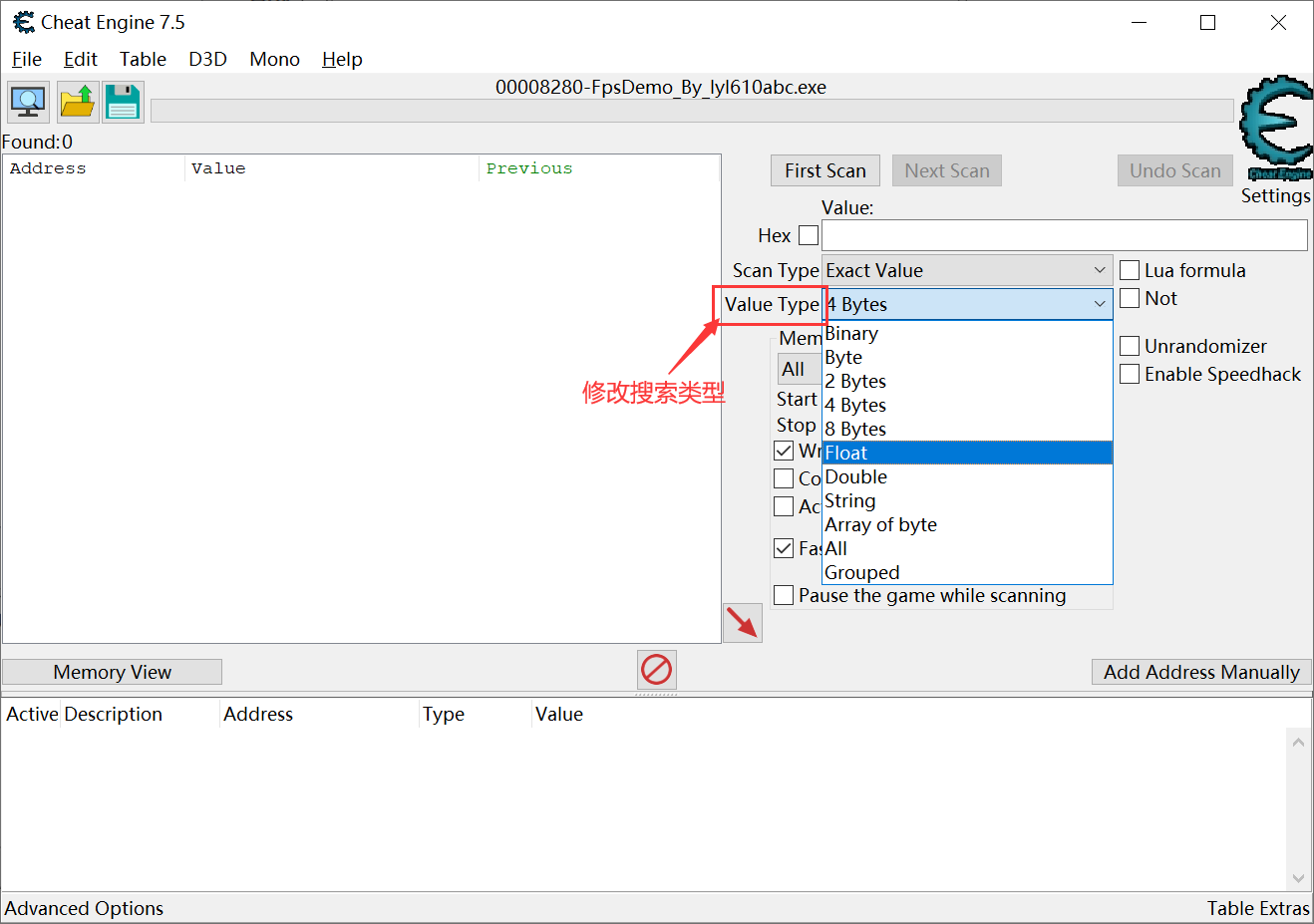Click the address table Address column header
The image size is (1314, 924).
coord(319,714)
